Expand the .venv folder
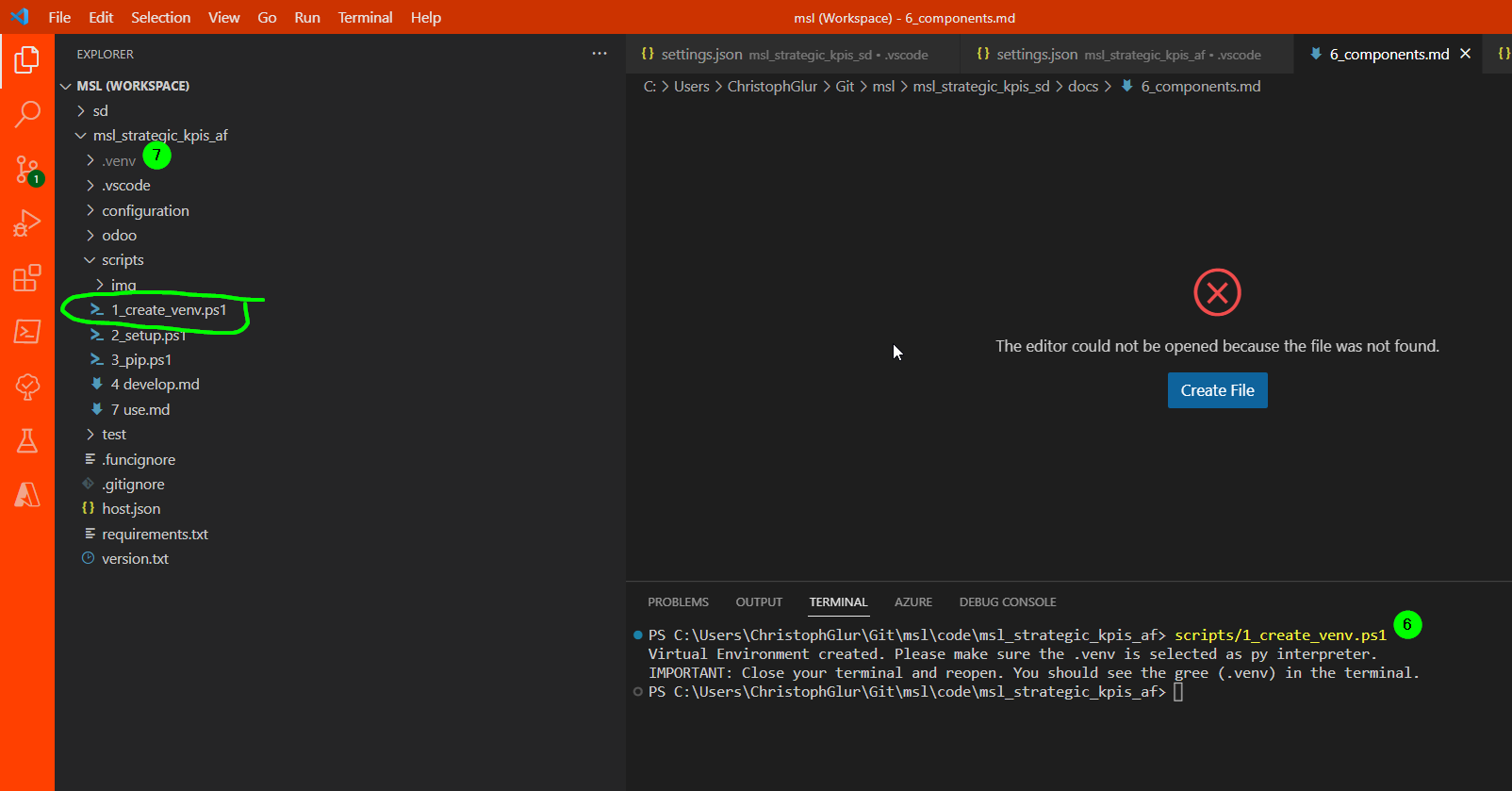The height and width of the screenshot is (791, 1512). coord(90,160)
